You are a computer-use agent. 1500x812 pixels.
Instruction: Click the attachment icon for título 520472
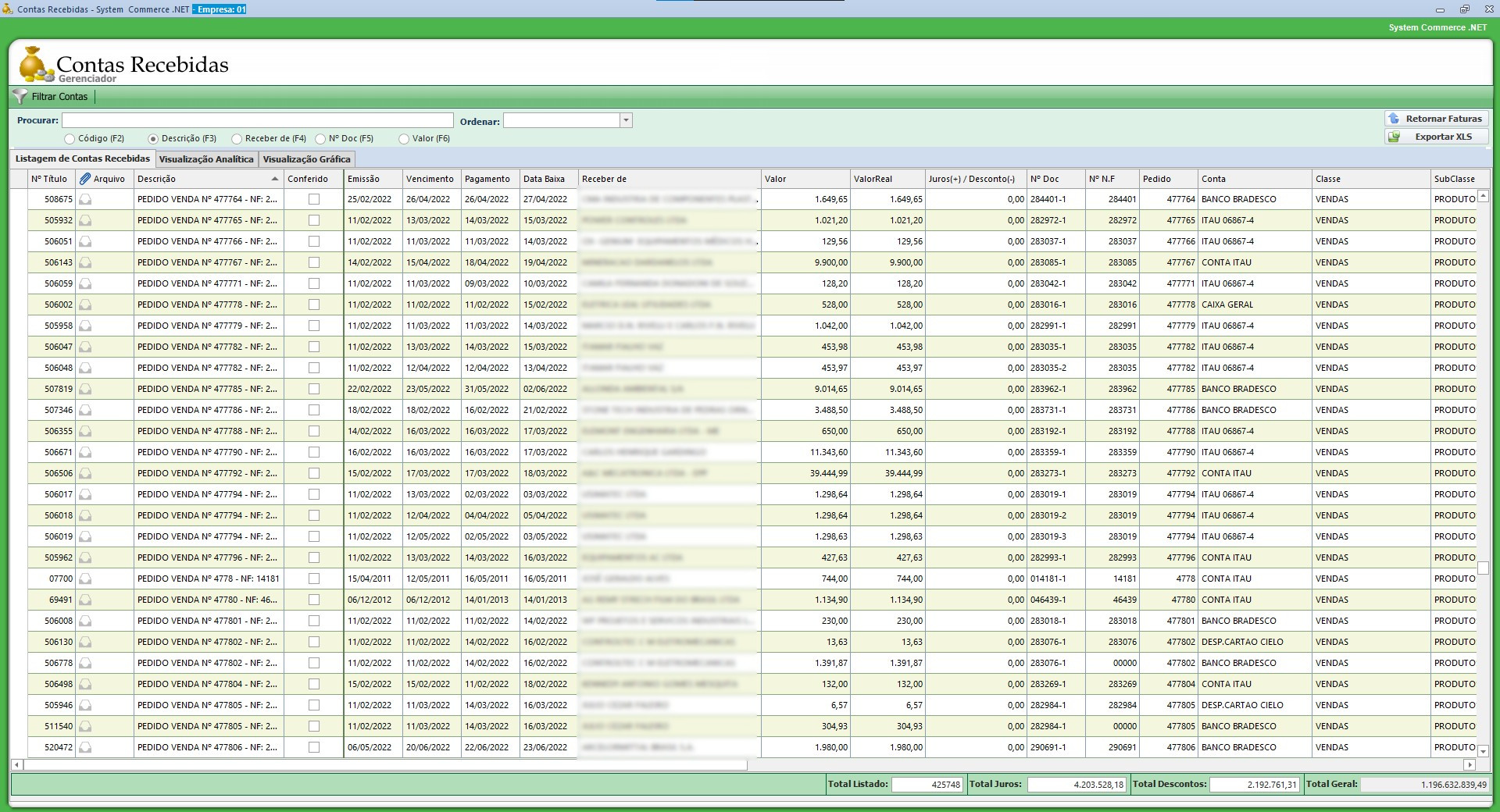[85, 748]
